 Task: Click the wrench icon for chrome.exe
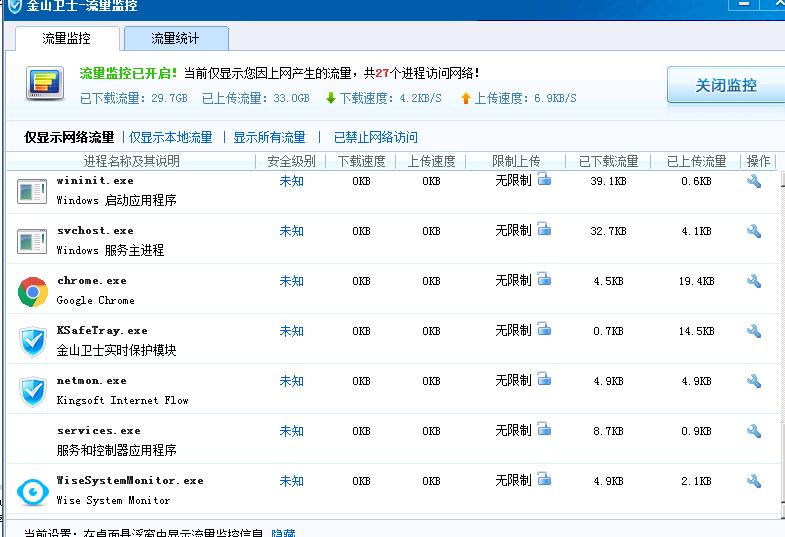click(754, 281)
